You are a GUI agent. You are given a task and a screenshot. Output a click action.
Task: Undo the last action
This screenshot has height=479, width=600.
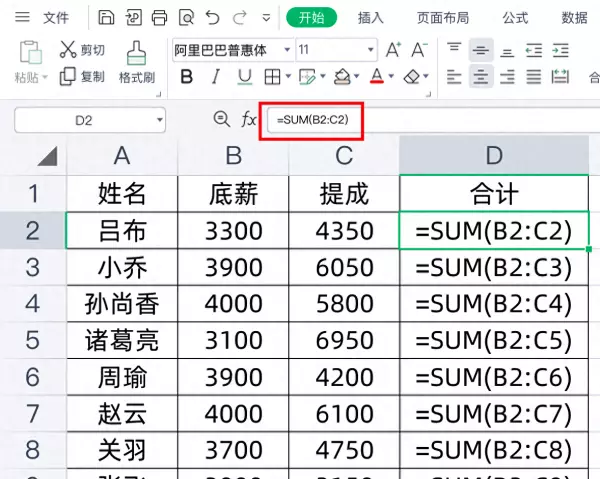tap(212, 18)
